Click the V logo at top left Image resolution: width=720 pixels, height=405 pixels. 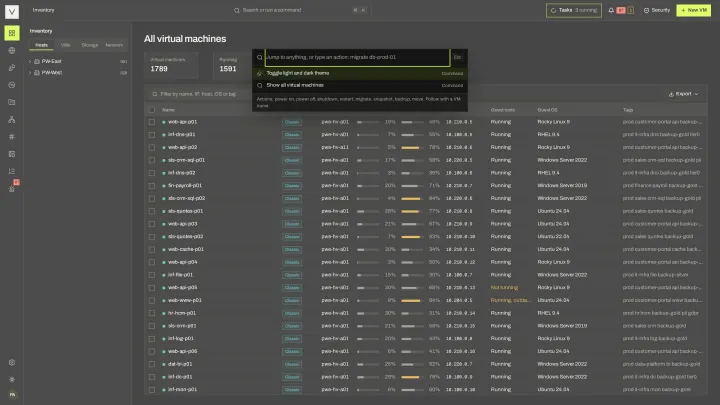pos(12,11)
